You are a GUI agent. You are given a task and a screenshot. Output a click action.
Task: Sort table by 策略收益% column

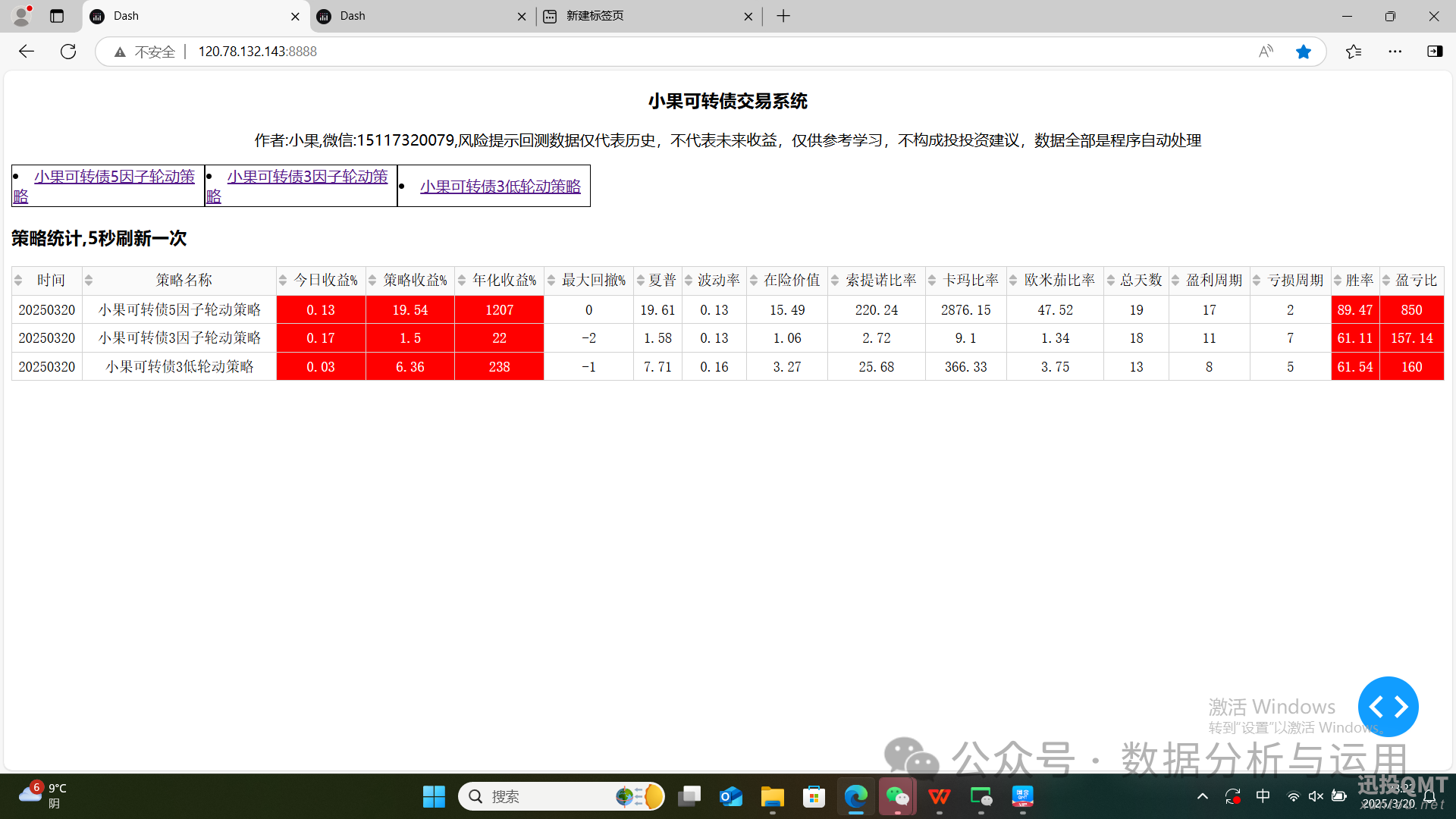pyautogui.click(x=372, y=281)
